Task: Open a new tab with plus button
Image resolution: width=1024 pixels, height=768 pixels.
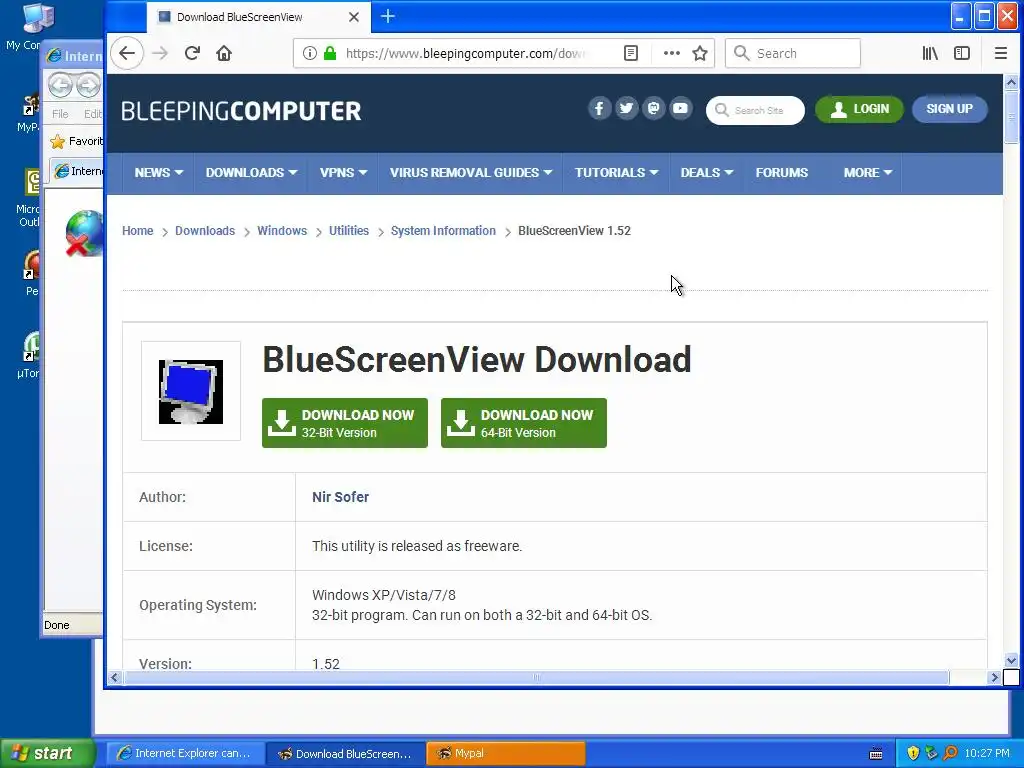Action: click(388, 16)
